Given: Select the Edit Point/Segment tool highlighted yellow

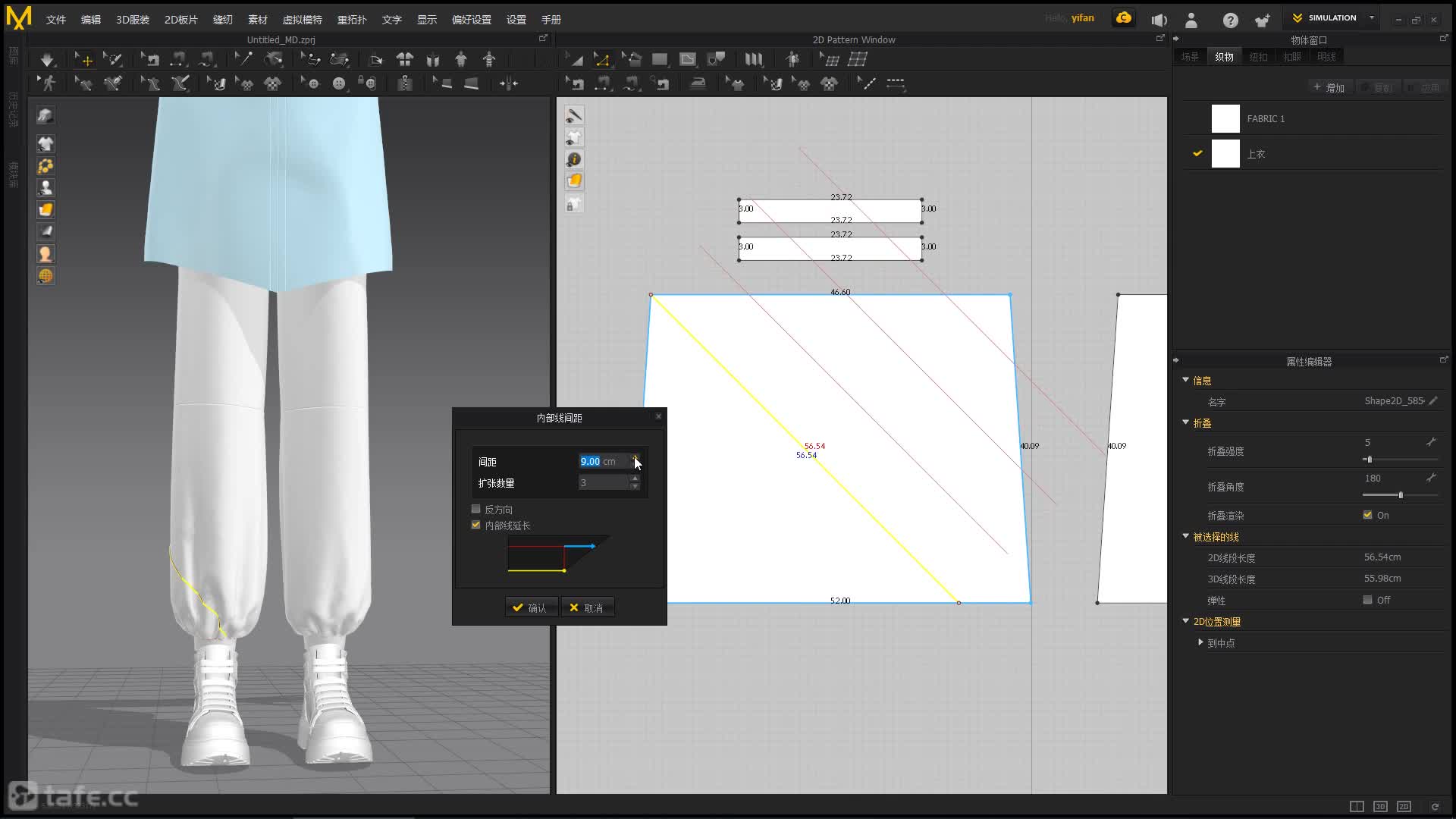Looking at the screenshot, I should [602, 59].
